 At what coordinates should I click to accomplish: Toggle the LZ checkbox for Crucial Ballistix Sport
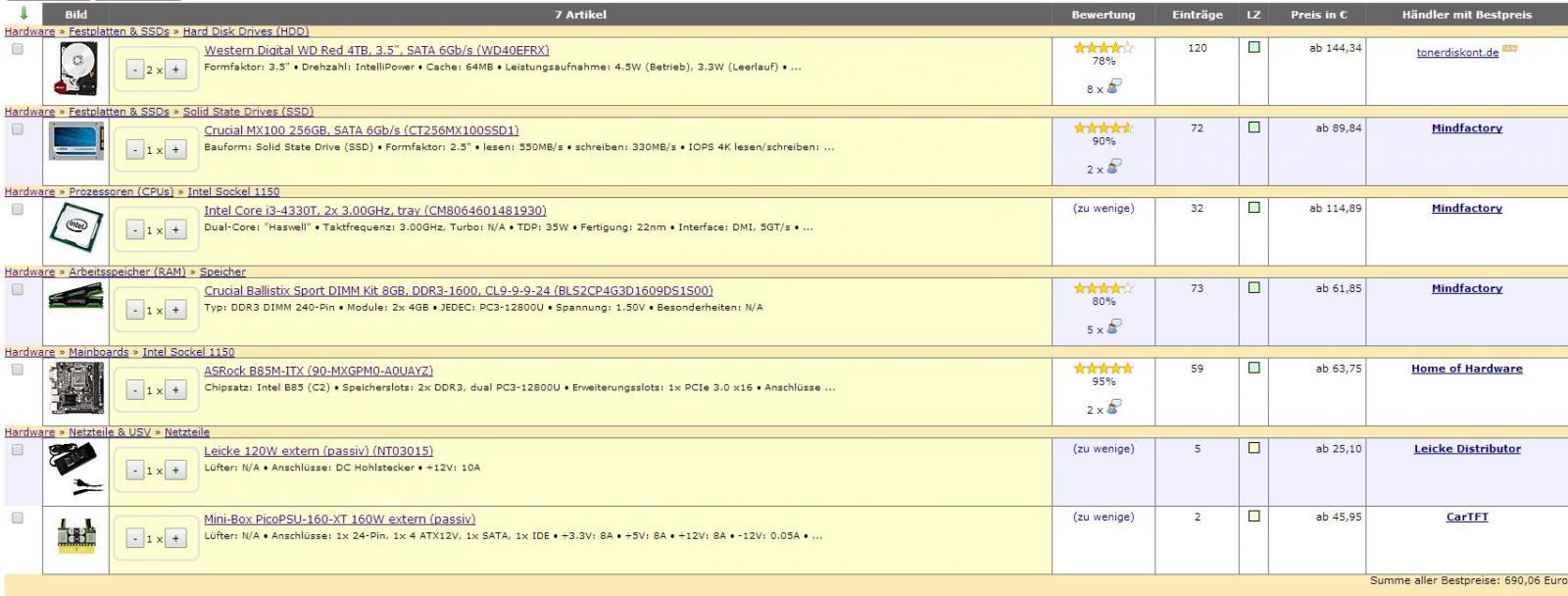(1253, 288)
